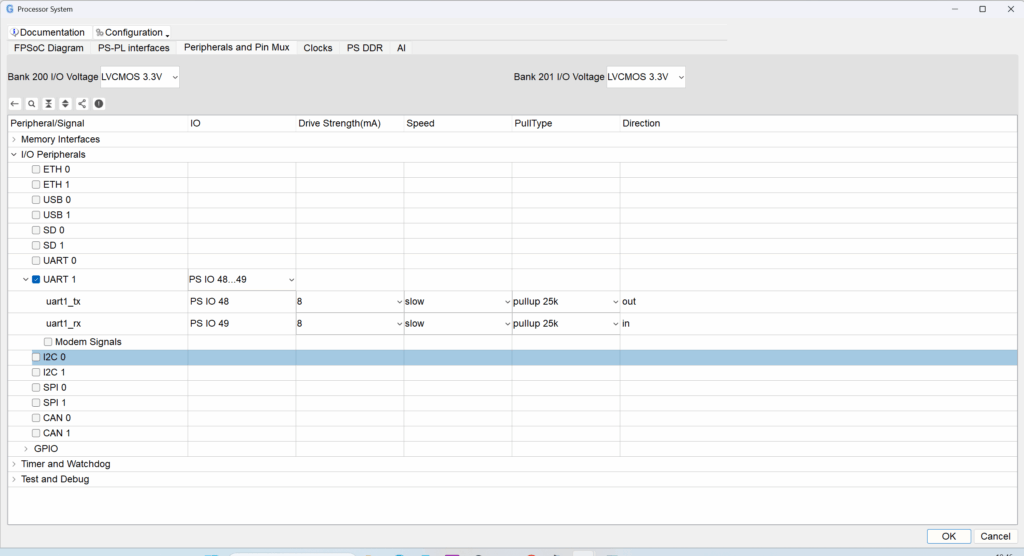
Task: Click the warning info circle icon
Action: [99, 104]
